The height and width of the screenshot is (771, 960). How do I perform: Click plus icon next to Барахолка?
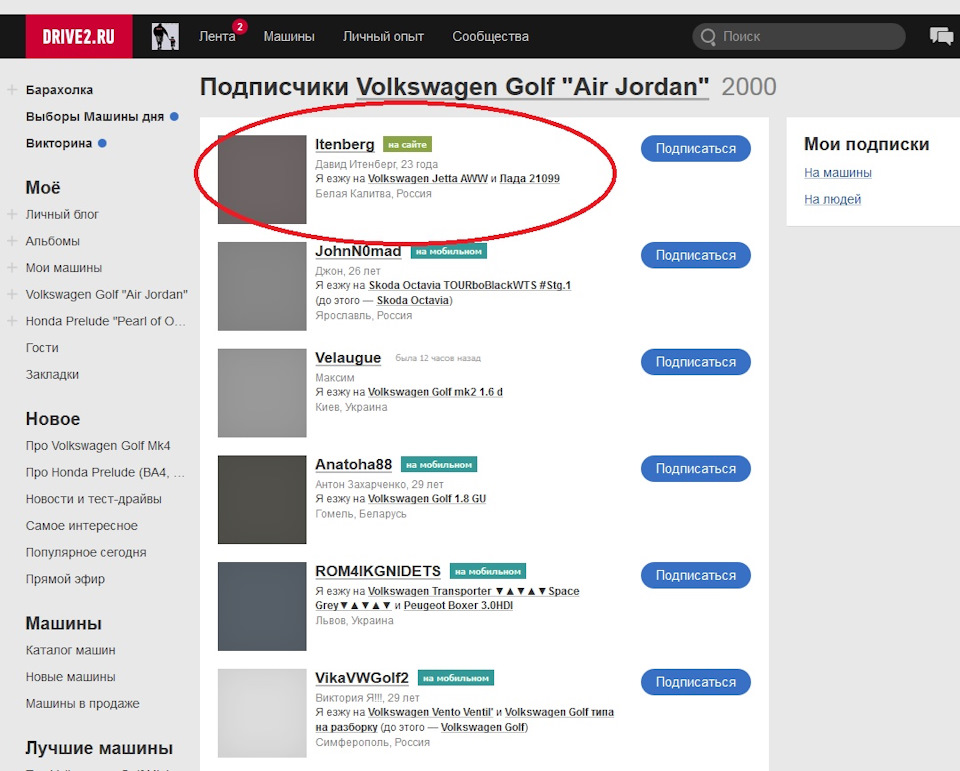[12, 90]
